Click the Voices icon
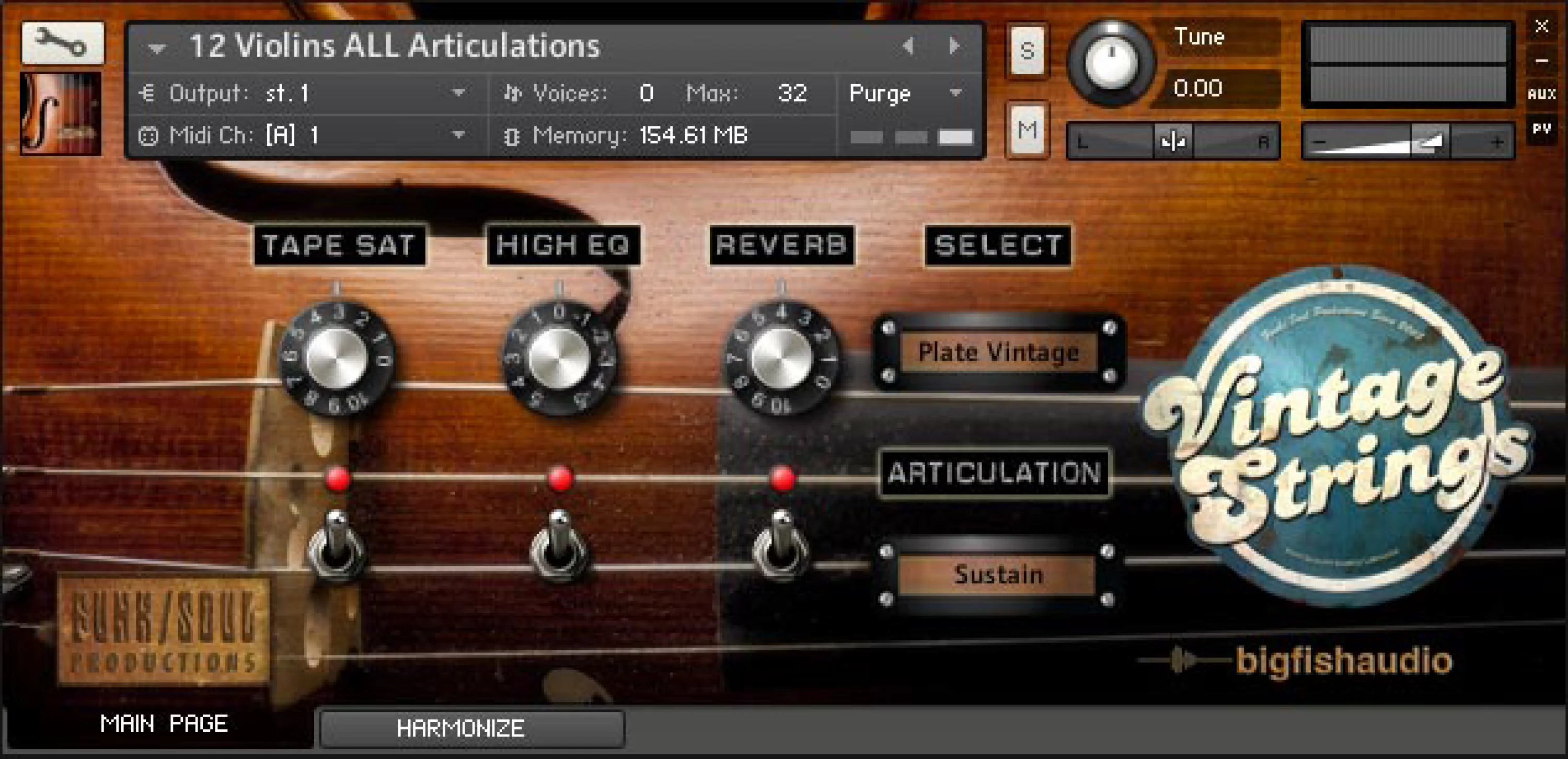Viewport: 1568px width, 759px height. coord(512,93)
